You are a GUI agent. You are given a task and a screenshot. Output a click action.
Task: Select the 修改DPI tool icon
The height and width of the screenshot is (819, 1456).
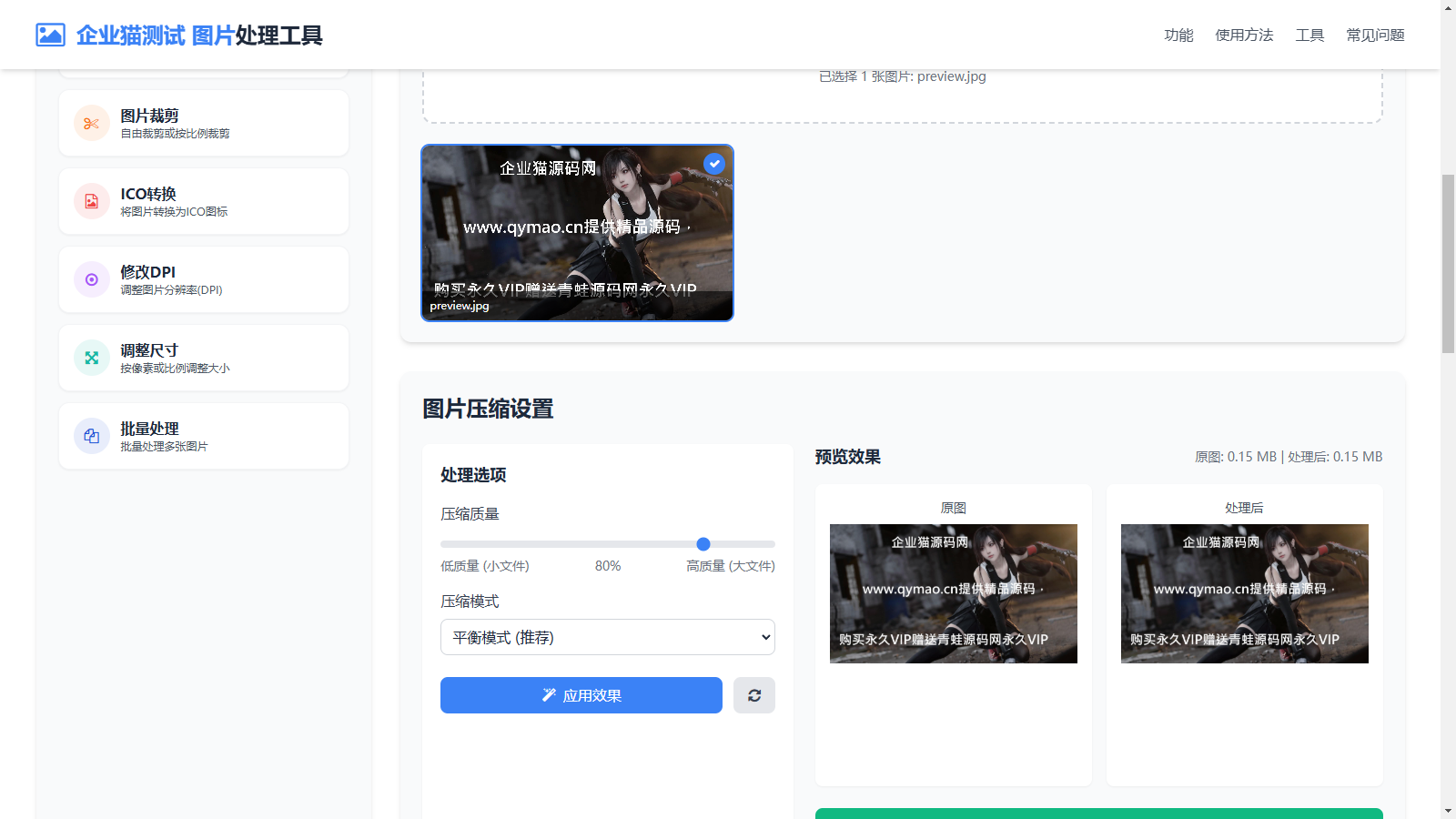91,279
